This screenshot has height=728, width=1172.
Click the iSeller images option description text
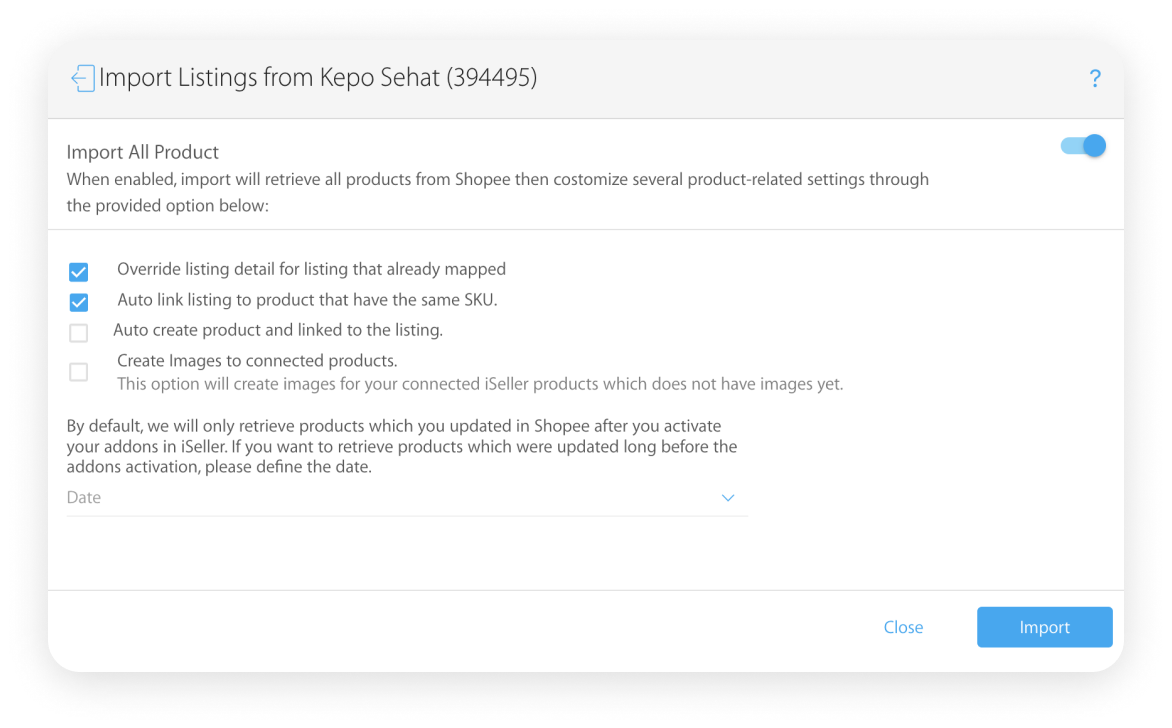coord(480,384)
